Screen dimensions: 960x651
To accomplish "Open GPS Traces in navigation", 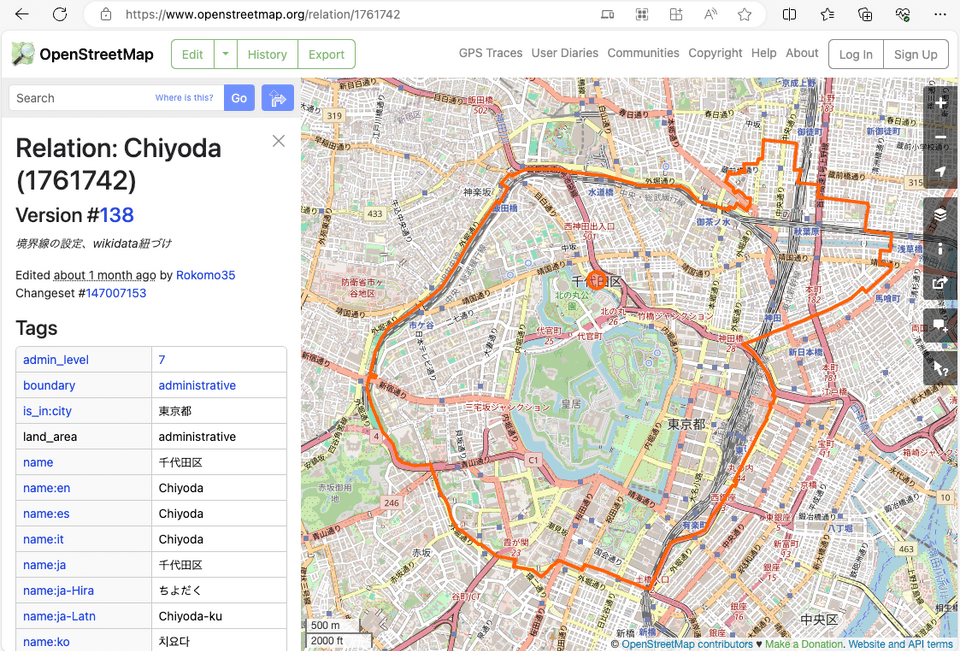I will point(490,53).
